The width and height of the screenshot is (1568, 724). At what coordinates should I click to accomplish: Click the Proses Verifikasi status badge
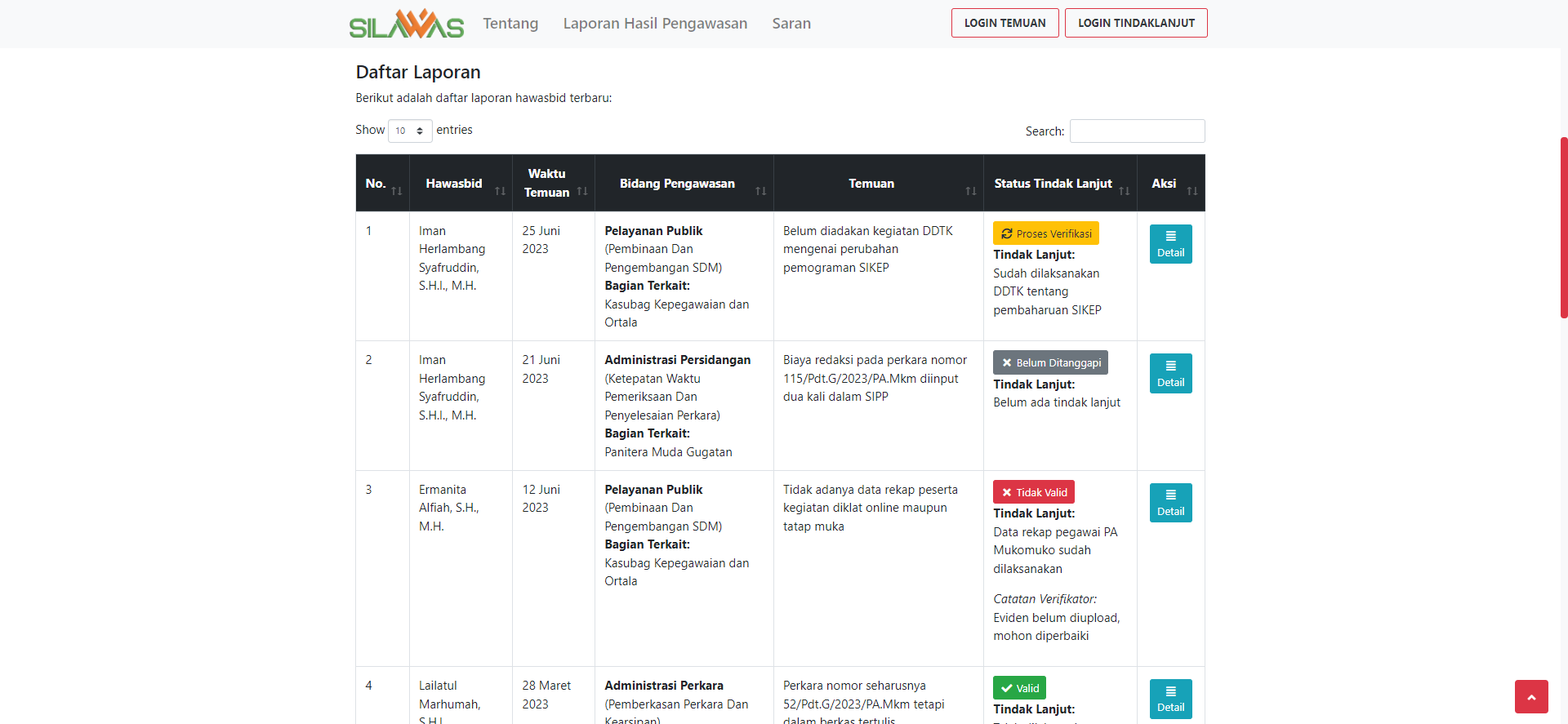[1045, 233]
